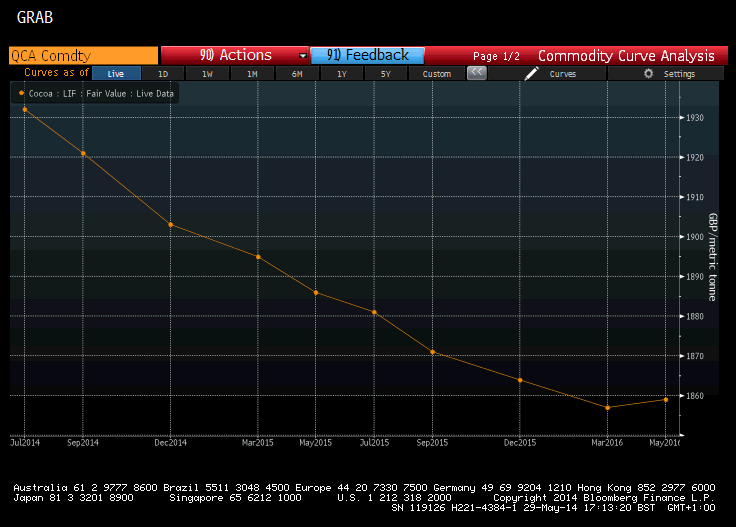Click the 1870 y-axis label

coord(695,356)
